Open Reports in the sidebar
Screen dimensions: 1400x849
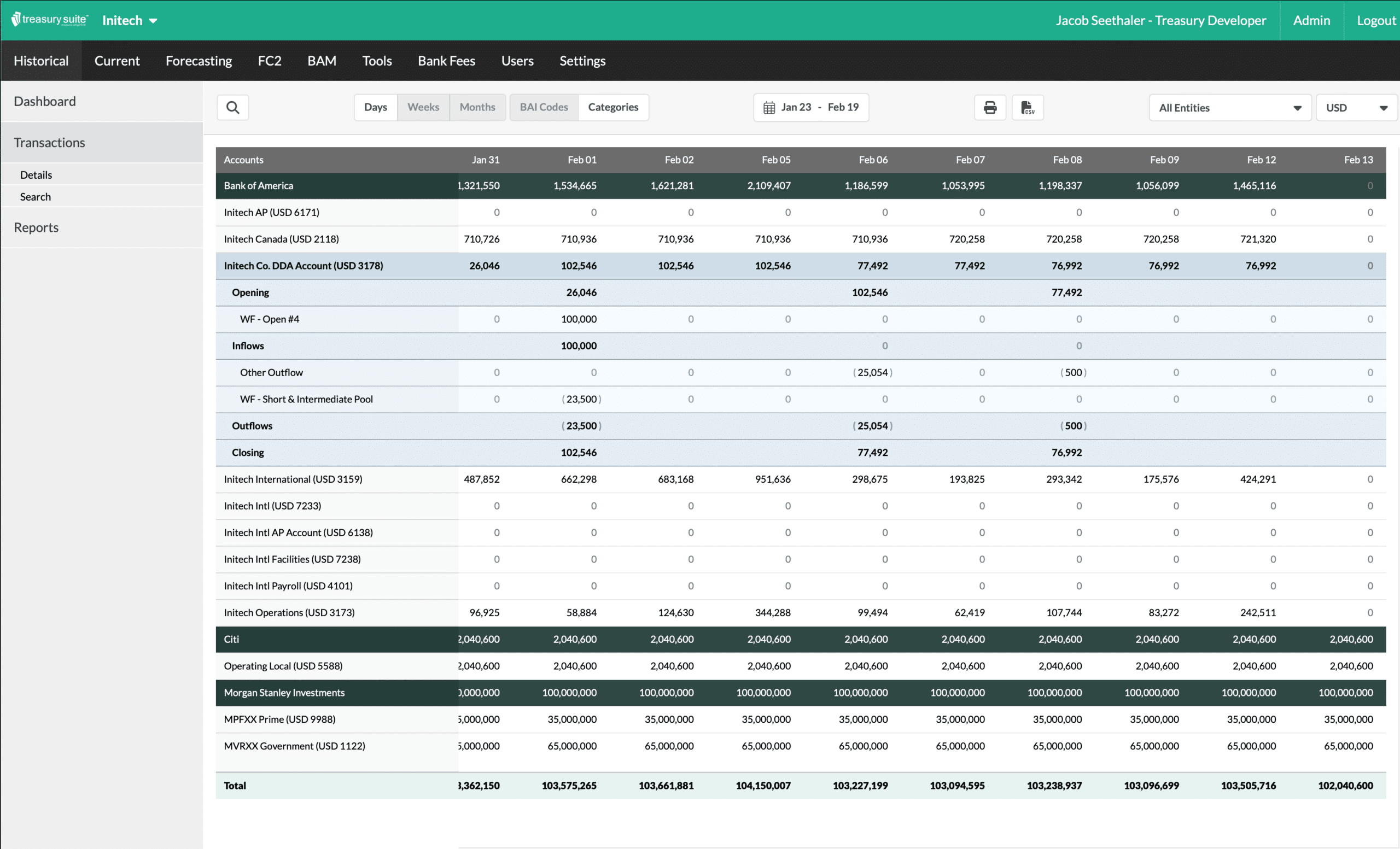(x=101, y=227)
